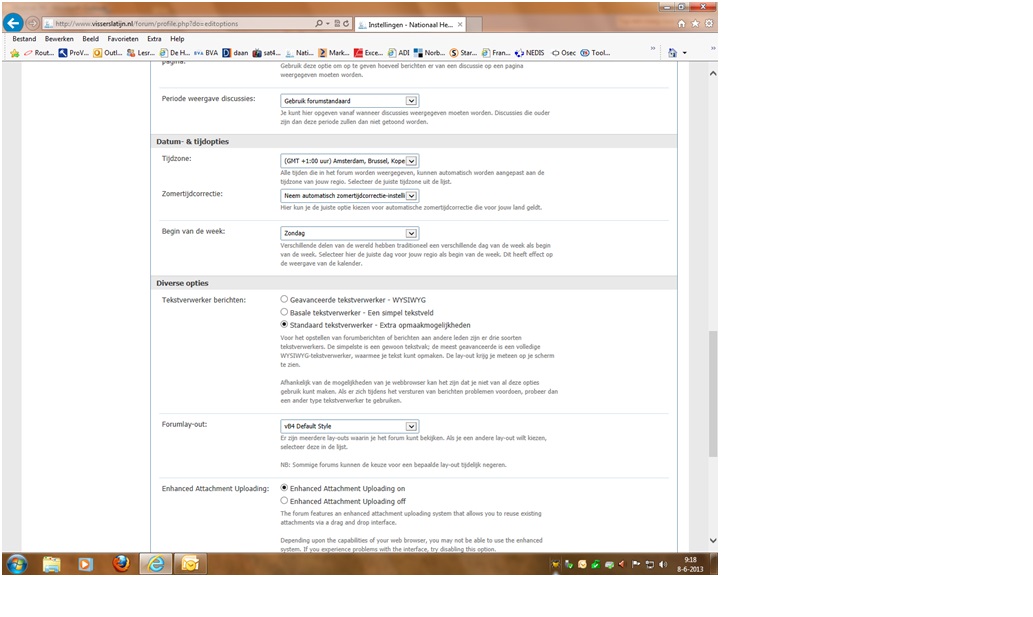This screenshot has height=617, width=1033.
Task: Select Geavanceerde tekstverwerker WYSIWYG option
Action: [x=285, y=299]
